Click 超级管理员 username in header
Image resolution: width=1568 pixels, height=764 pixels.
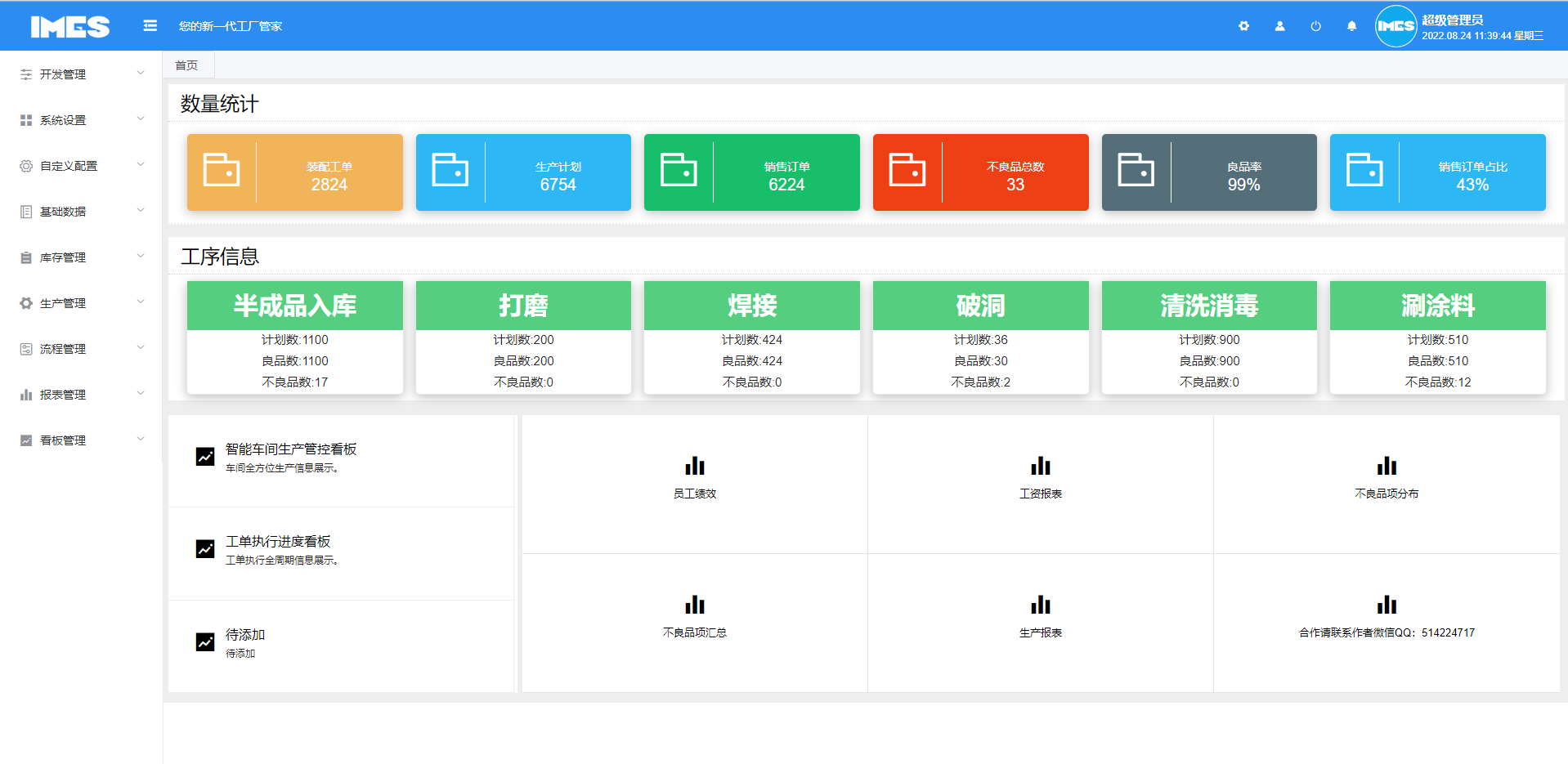pos(1452,20)
